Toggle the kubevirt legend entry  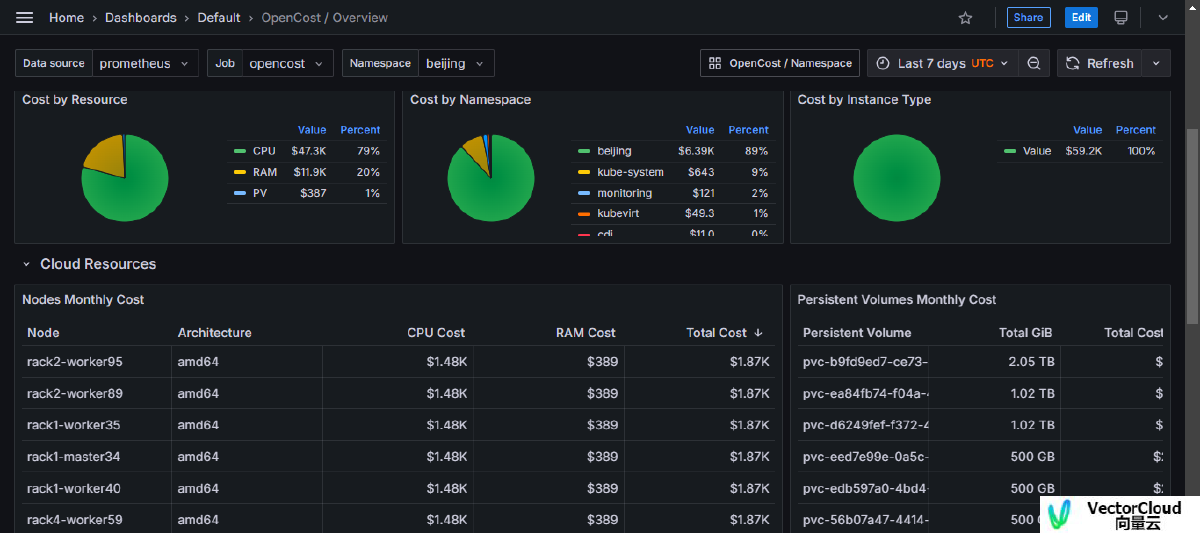coord(618,213)
